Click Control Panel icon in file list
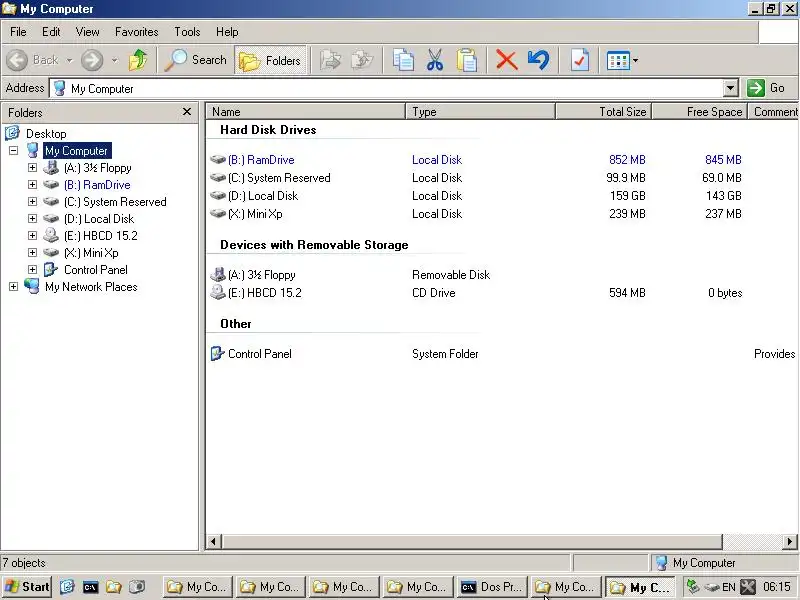This screenshot has width=800, height=600. coord(218,353)
